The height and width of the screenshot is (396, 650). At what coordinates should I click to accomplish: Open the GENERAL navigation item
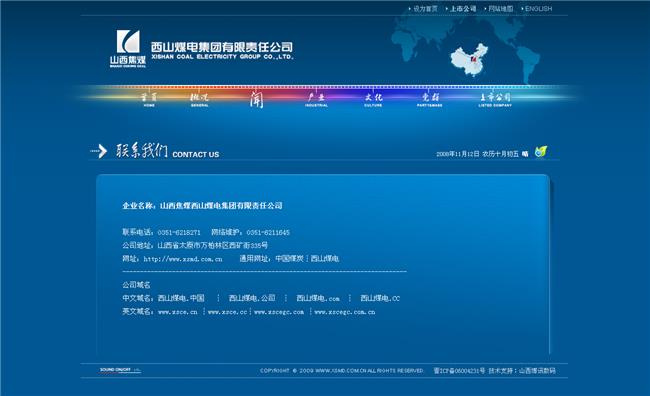[x=199, y=100]
